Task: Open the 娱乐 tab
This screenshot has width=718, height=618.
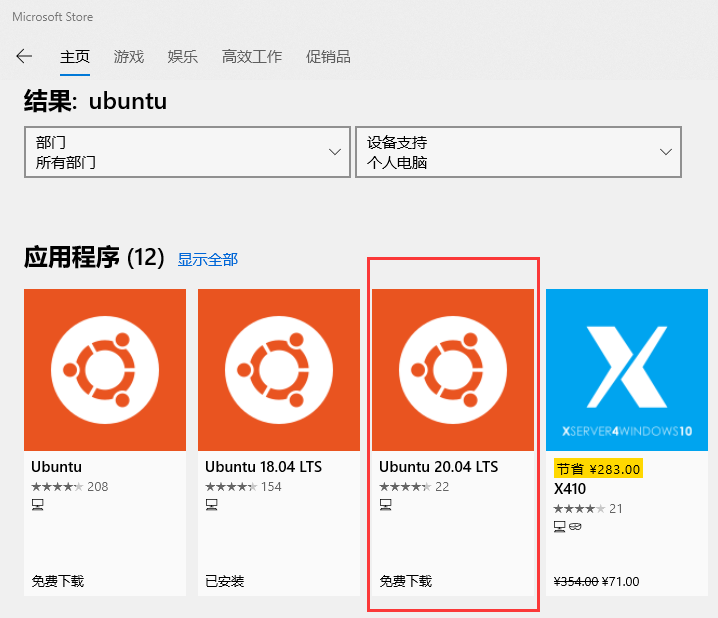Action: point(183,56)
